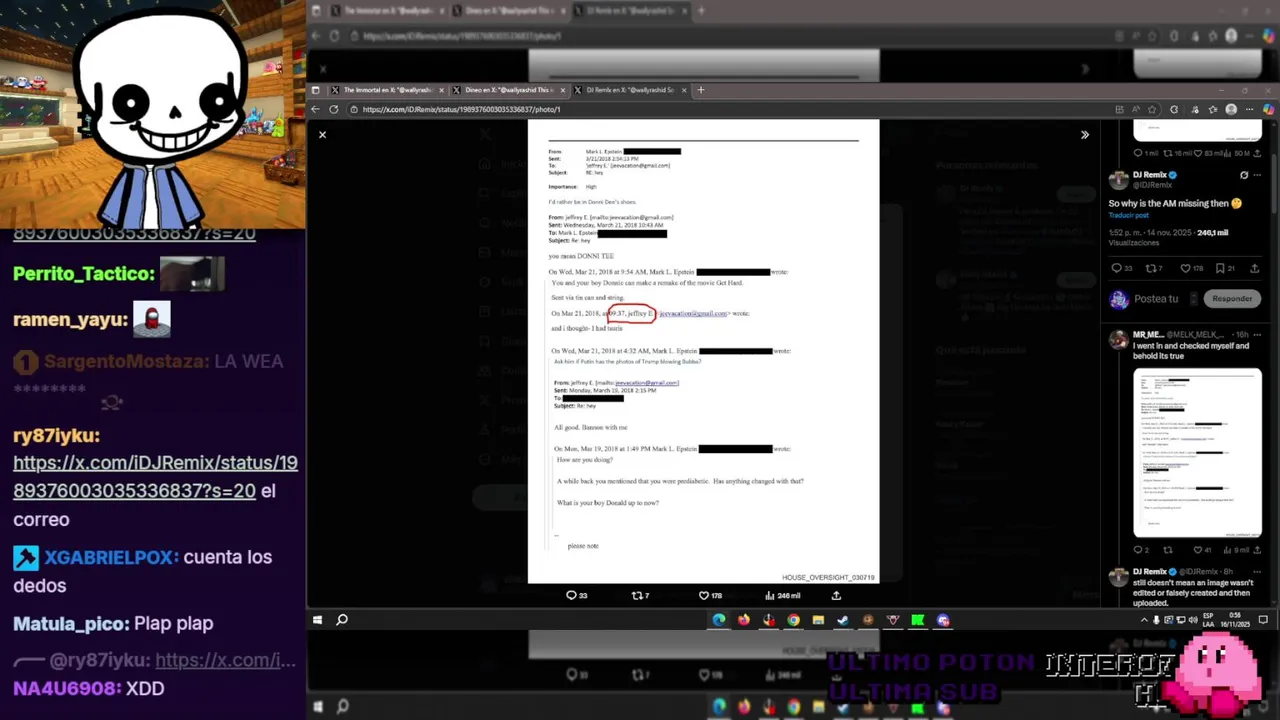1280x720 pixels.
Task: Click the reply icon with 33 in the side panel
Action: pos(1117,268)
